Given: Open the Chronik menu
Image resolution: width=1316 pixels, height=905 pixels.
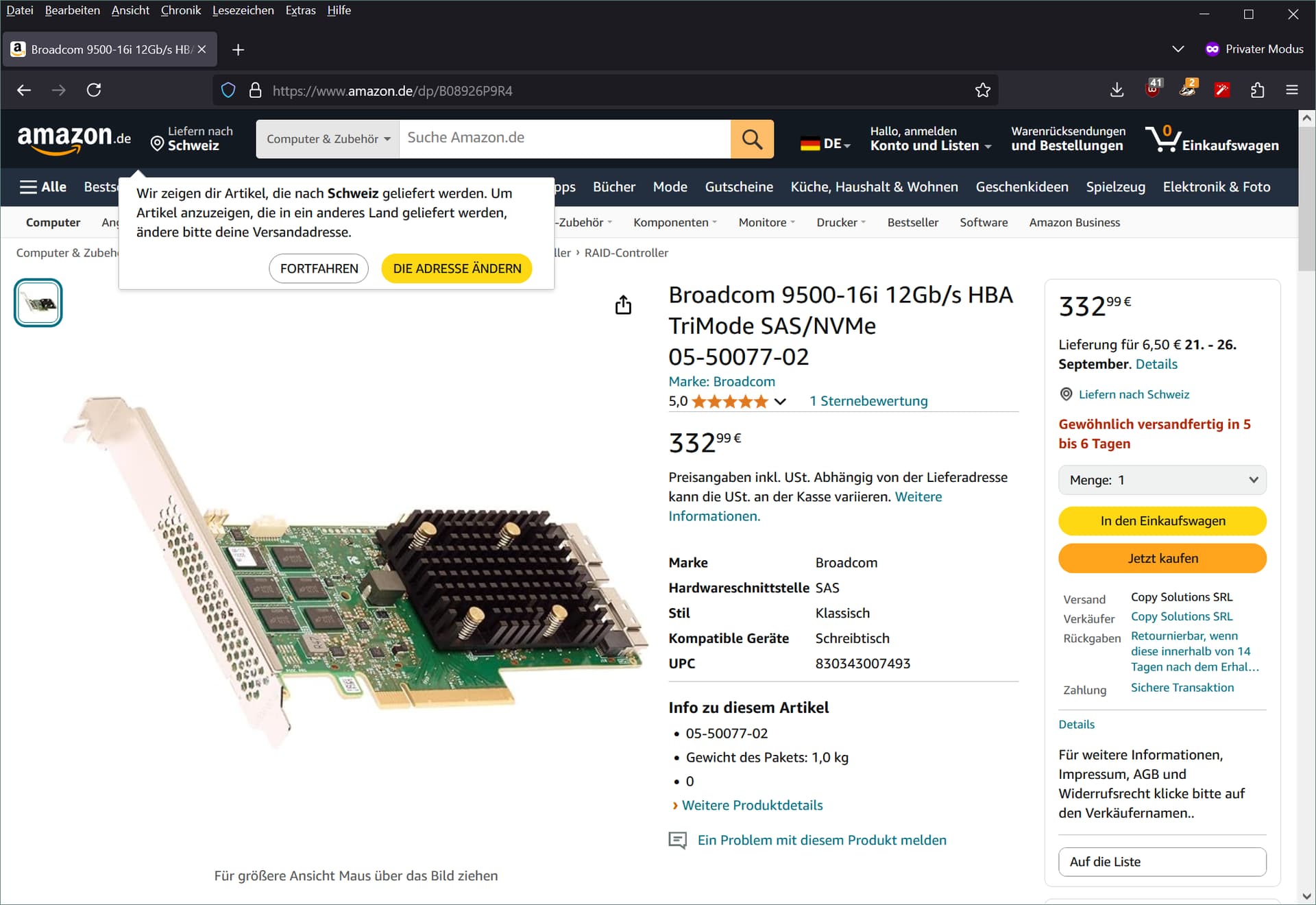Looking at the screenshot, I should (x=180, y=10).
